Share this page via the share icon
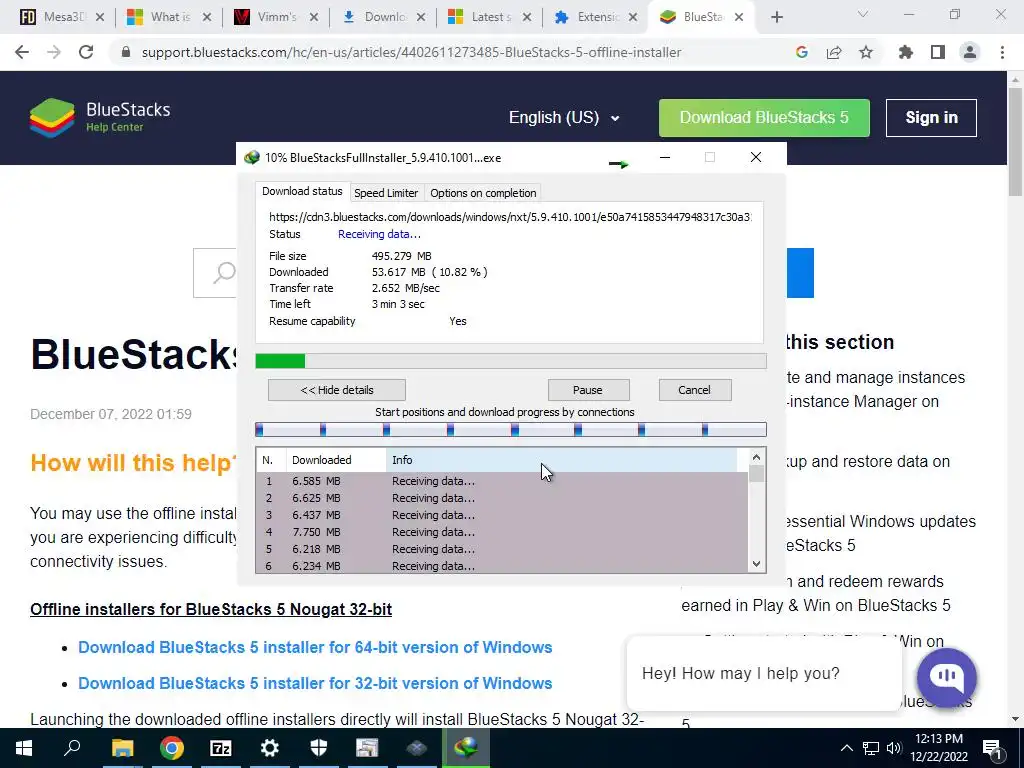1024x768 pixels. [x=834, y=52]
